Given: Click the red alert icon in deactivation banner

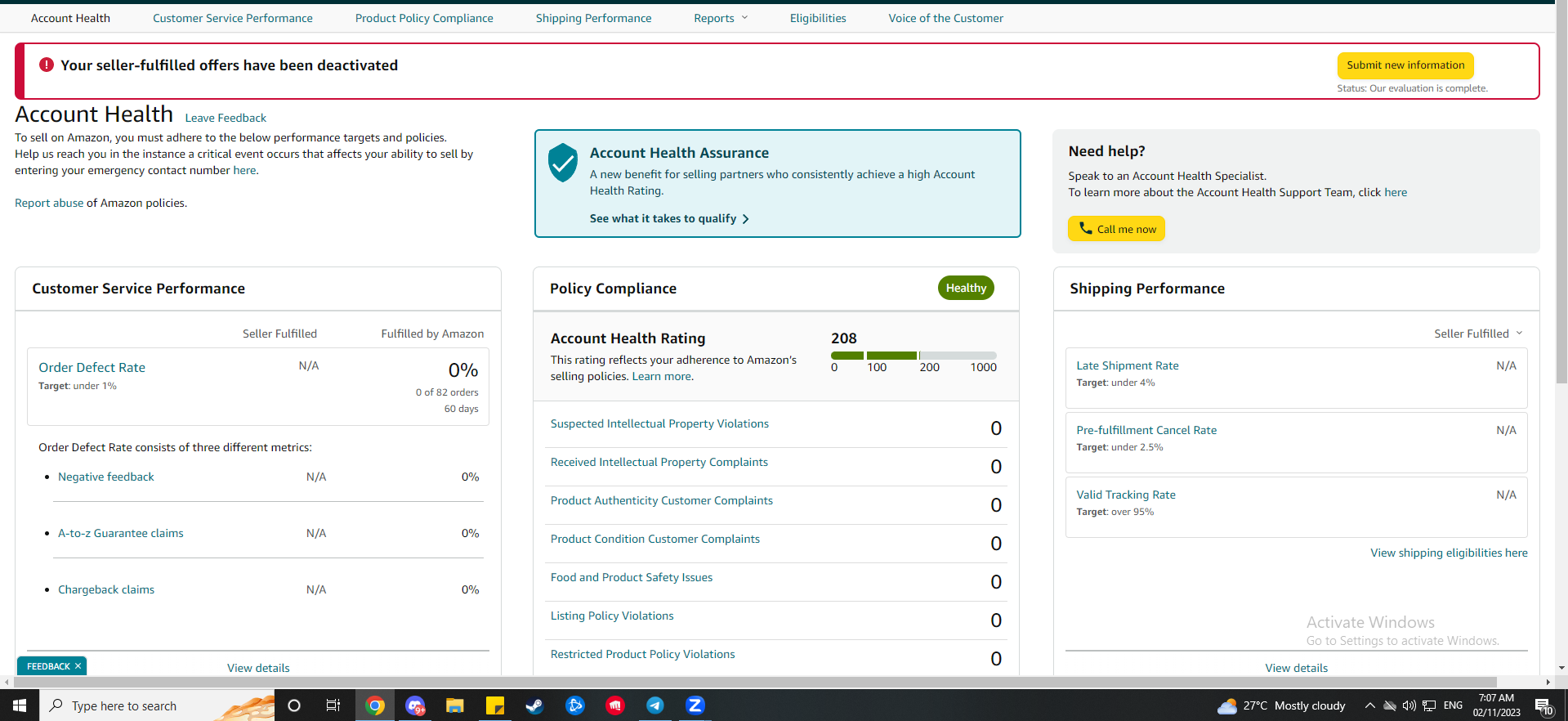Looking at the screenshot, I should point(47,65).
